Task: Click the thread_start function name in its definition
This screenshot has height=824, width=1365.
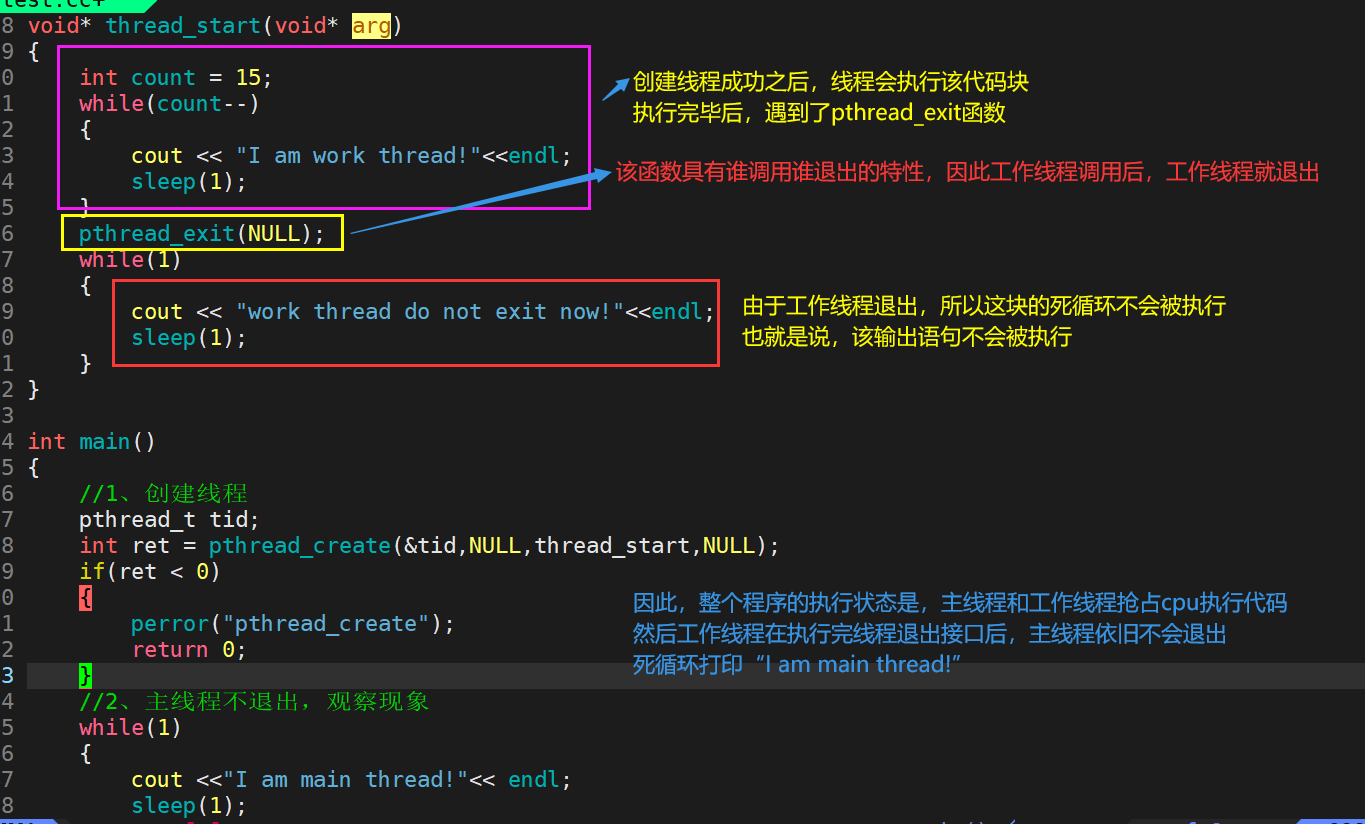Action: (x=183, y=25)
